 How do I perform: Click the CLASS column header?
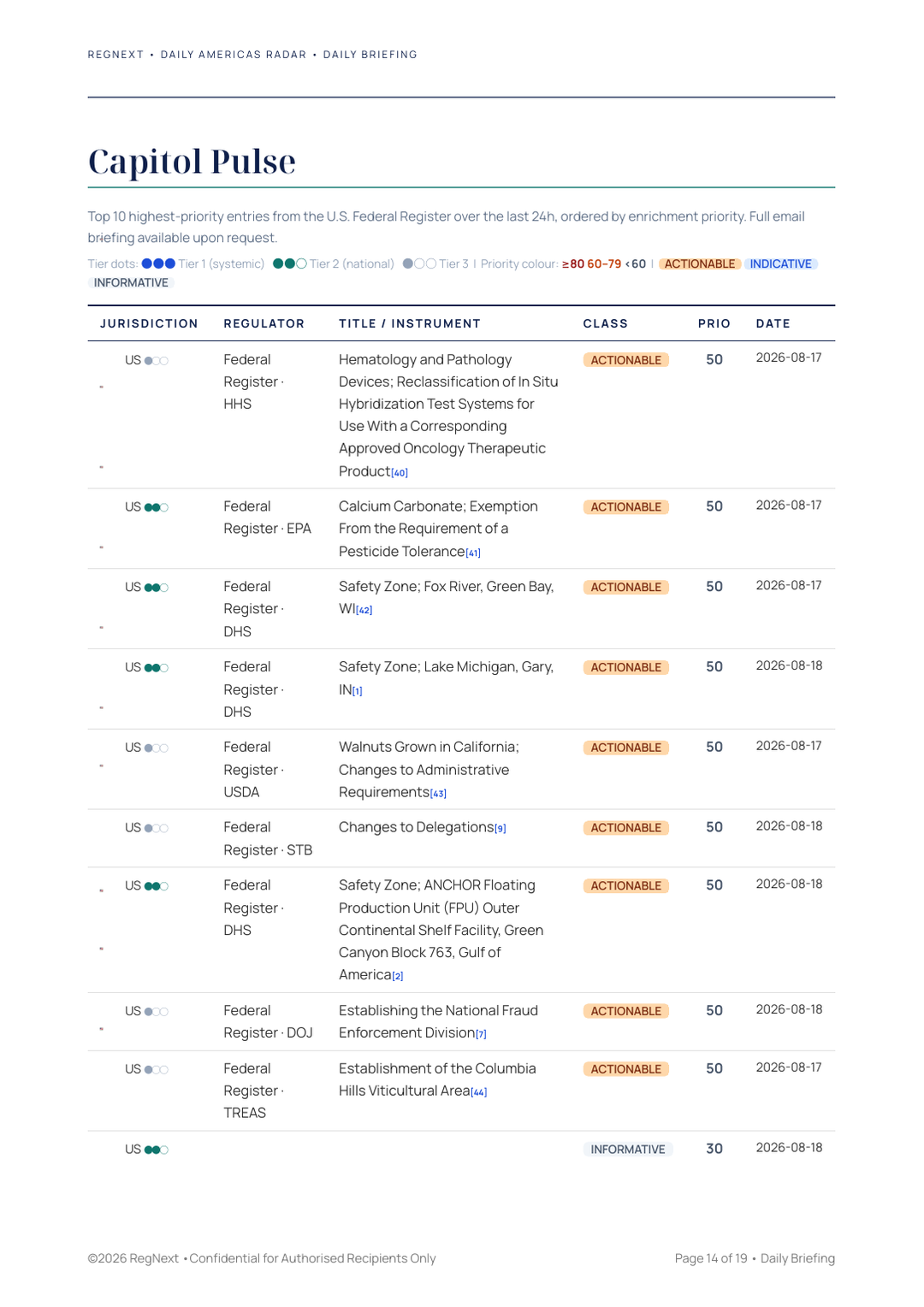click(x=606, y=324)
